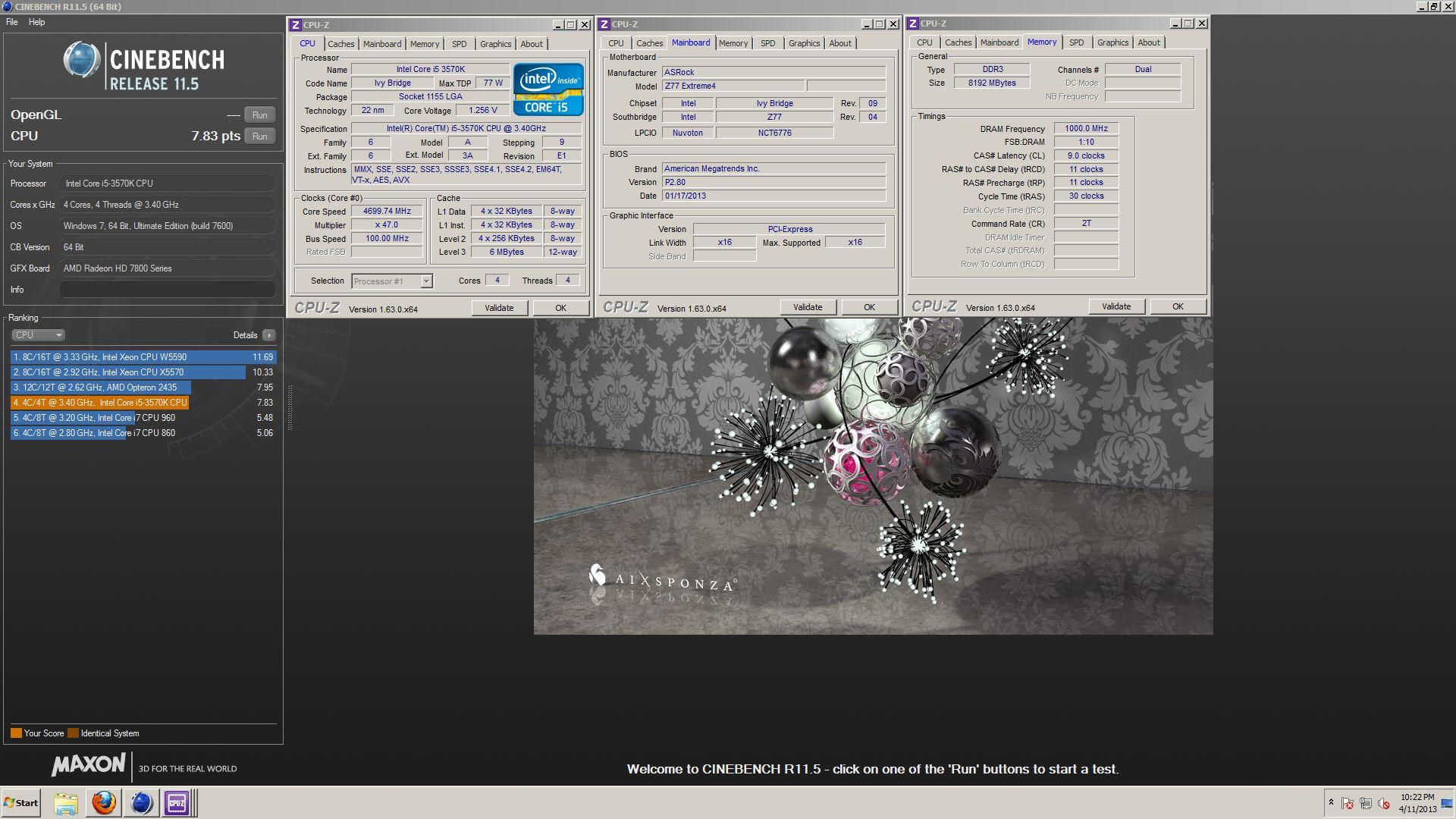
Task: Click the Cinebench title bar app icon
Action: coord(7,7)
